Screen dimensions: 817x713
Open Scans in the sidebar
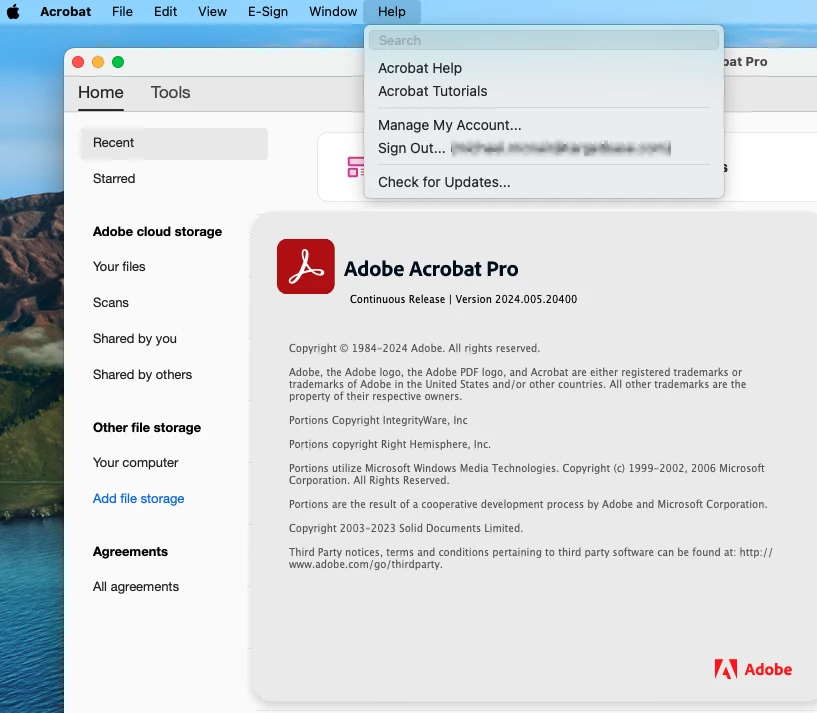pyautogui.click(x=110, y=303)
